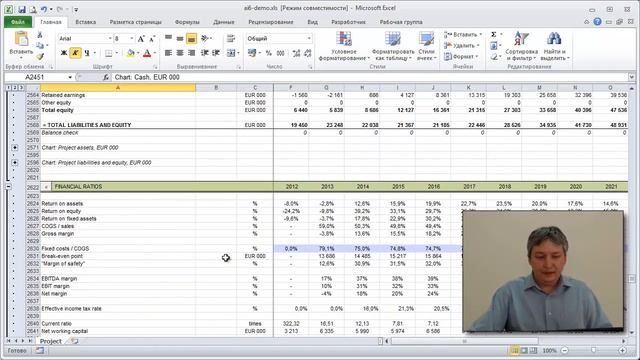Click the Insert Function fx button

pos(106,77)
